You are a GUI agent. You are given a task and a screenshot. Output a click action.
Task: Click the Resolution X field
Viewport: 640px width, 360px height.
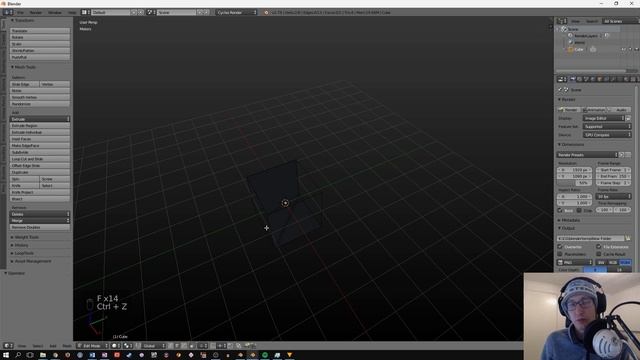pyautogui.click(x=574, y=169)
